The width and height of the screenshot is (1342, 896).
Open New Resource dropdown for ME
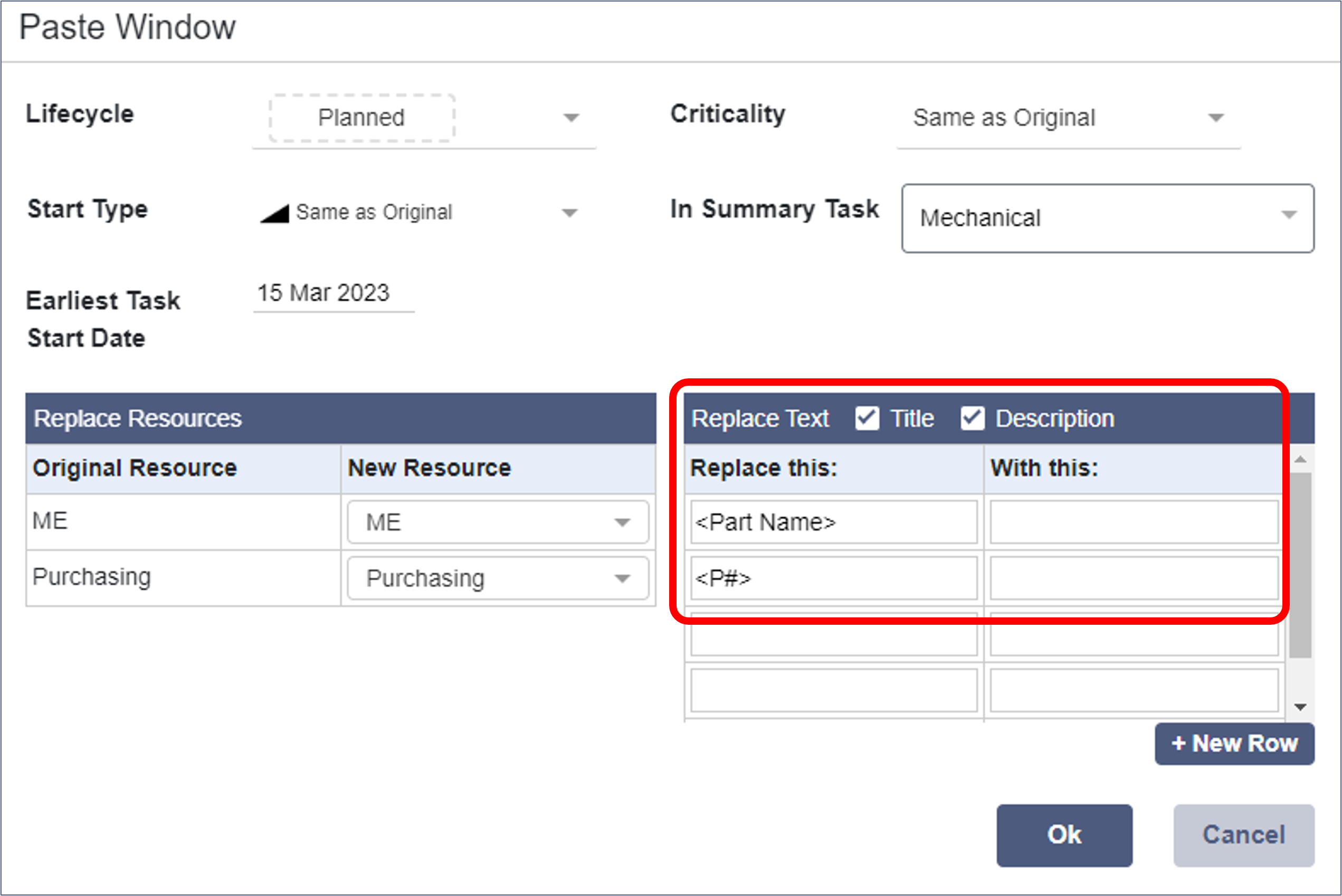497,522
